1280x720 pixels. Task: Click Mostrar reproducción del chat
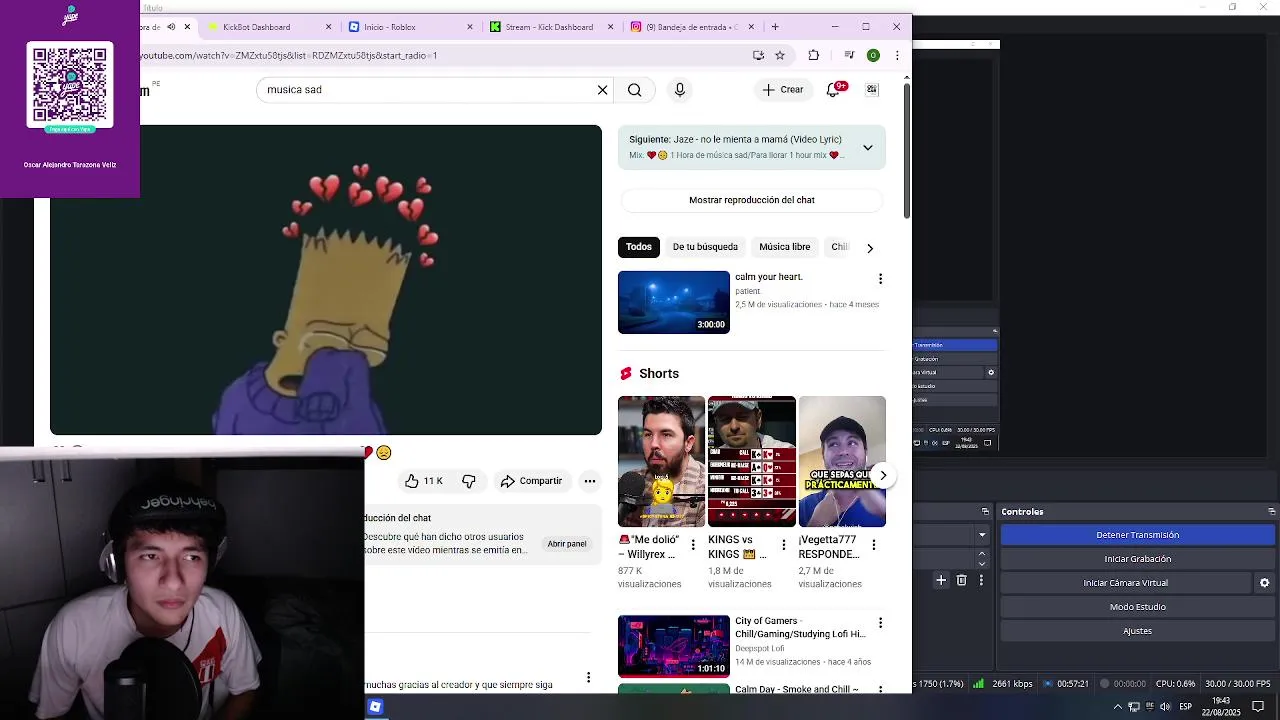pos(752,200)
